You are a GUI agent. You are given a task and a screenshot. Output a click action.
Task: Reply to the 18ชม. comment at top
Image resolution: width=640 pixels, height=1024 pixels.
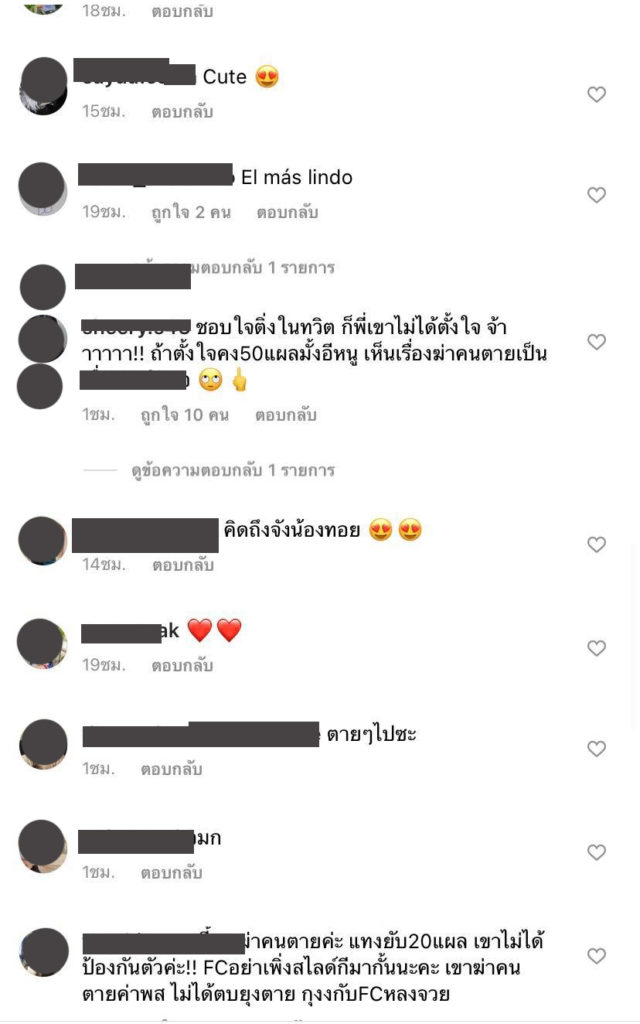tap(182, 11)
